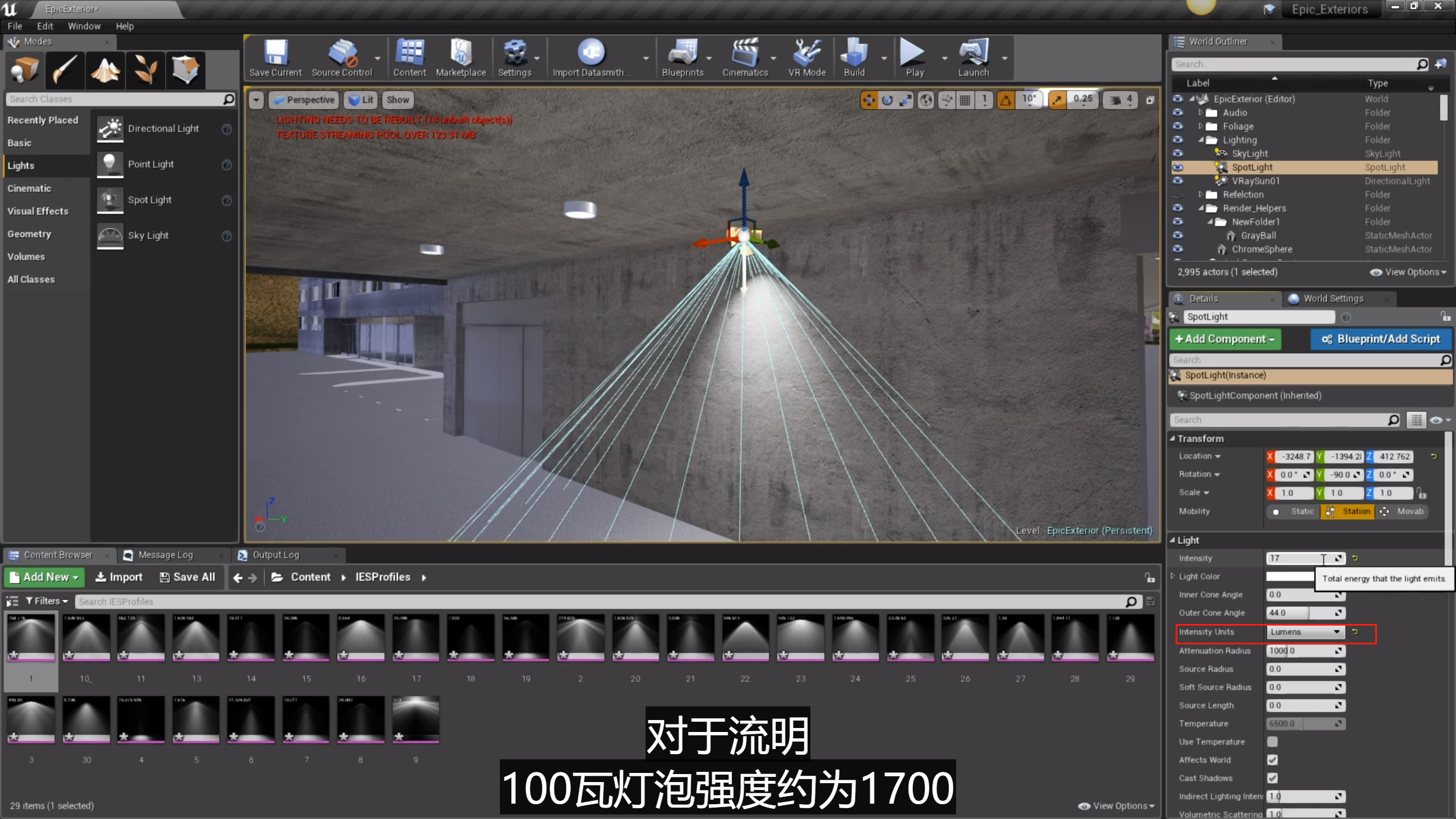Uncheck the Cast Shadows checkbox
This screenshot has width=1456, height=819.
click(1272, 778)
